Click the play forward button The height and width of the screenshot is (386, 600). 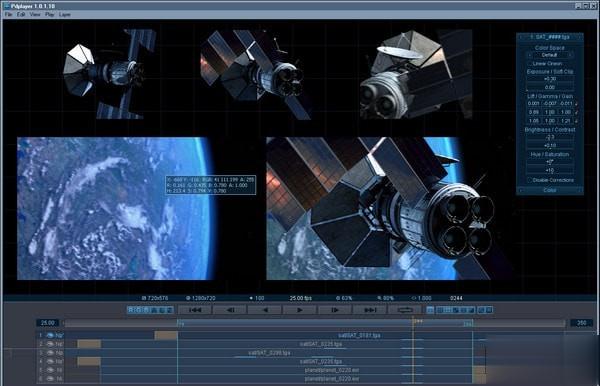pos(300,310)
